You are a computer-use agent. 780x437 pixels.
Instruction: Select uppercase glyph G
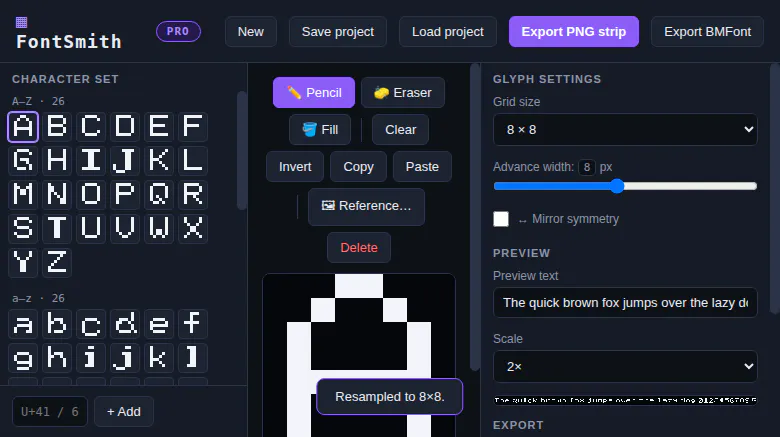(x=23, y=160)
